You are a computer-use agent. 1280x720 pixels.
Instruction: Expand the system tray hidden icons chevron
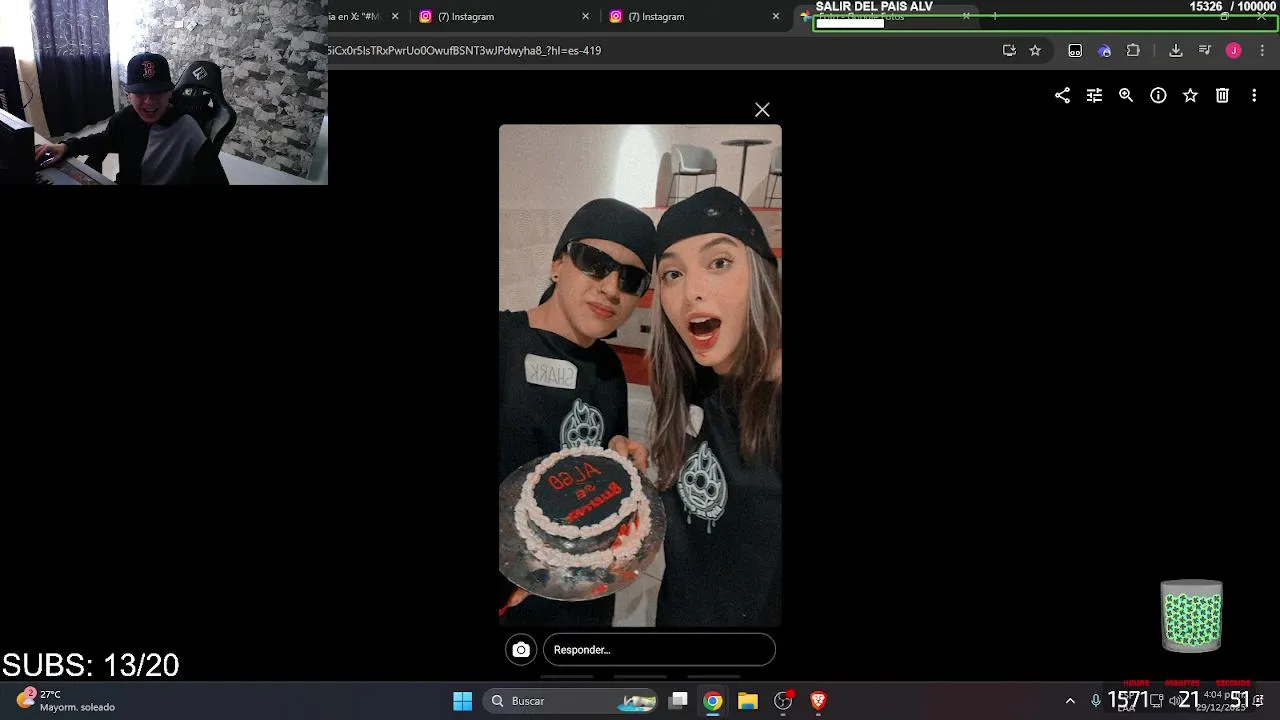(1070, 701)
